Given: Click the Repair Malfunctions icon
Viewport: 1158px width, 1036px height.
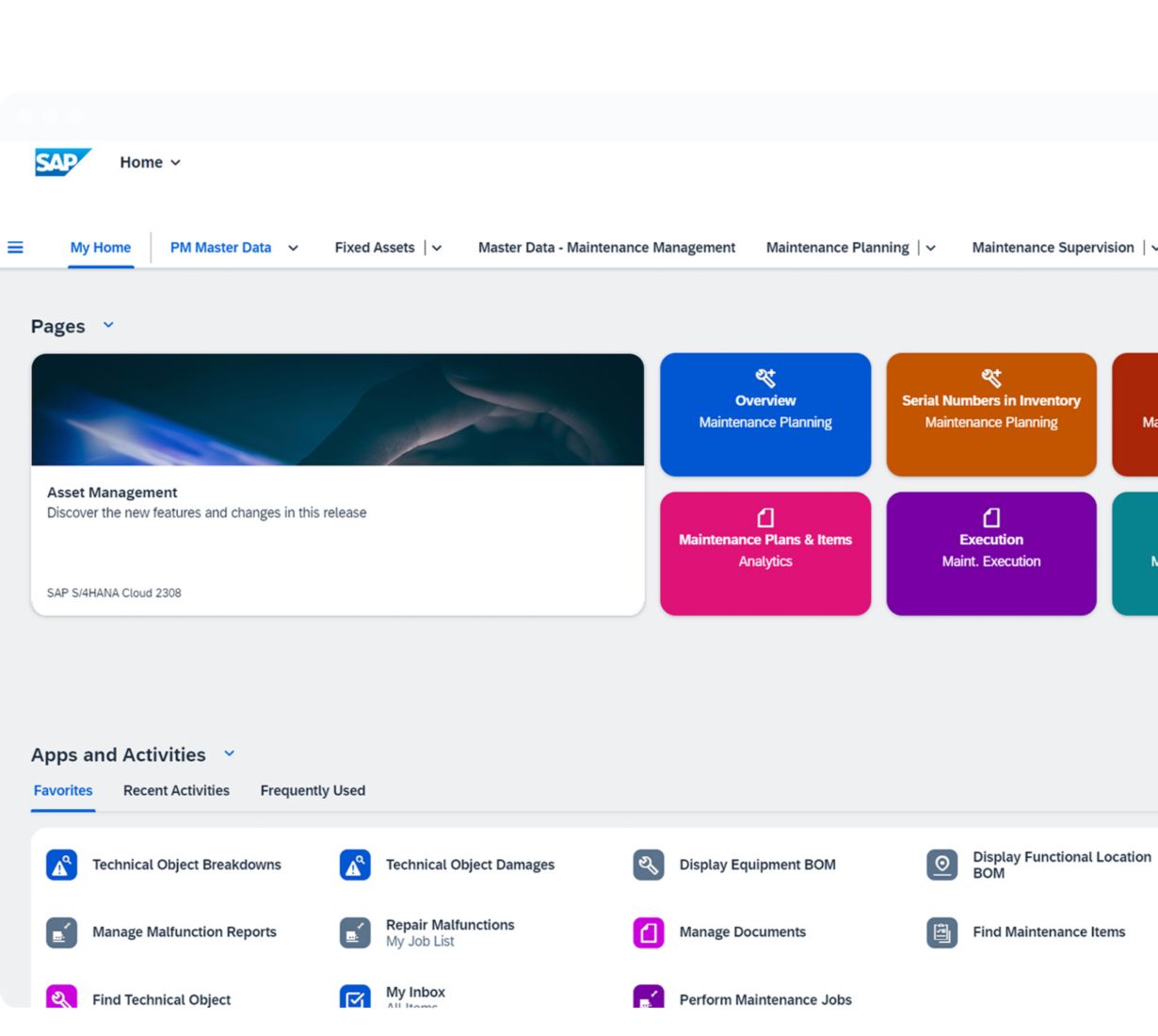Looking at the screenshot, I should click(x=355, y=932).
